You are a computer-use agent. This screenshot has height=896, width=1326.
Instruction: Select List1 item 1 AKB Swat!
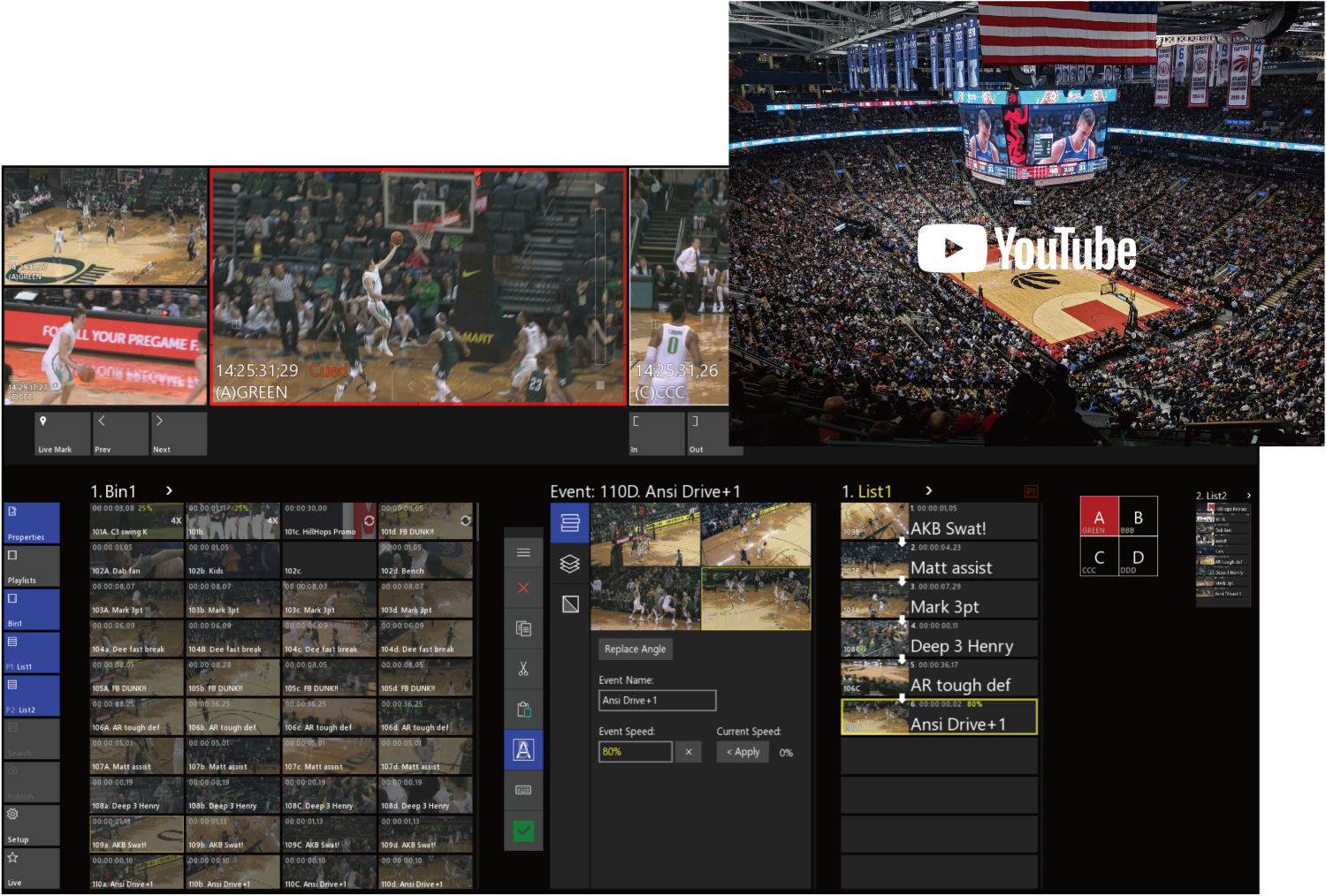[x=939, y=521]
